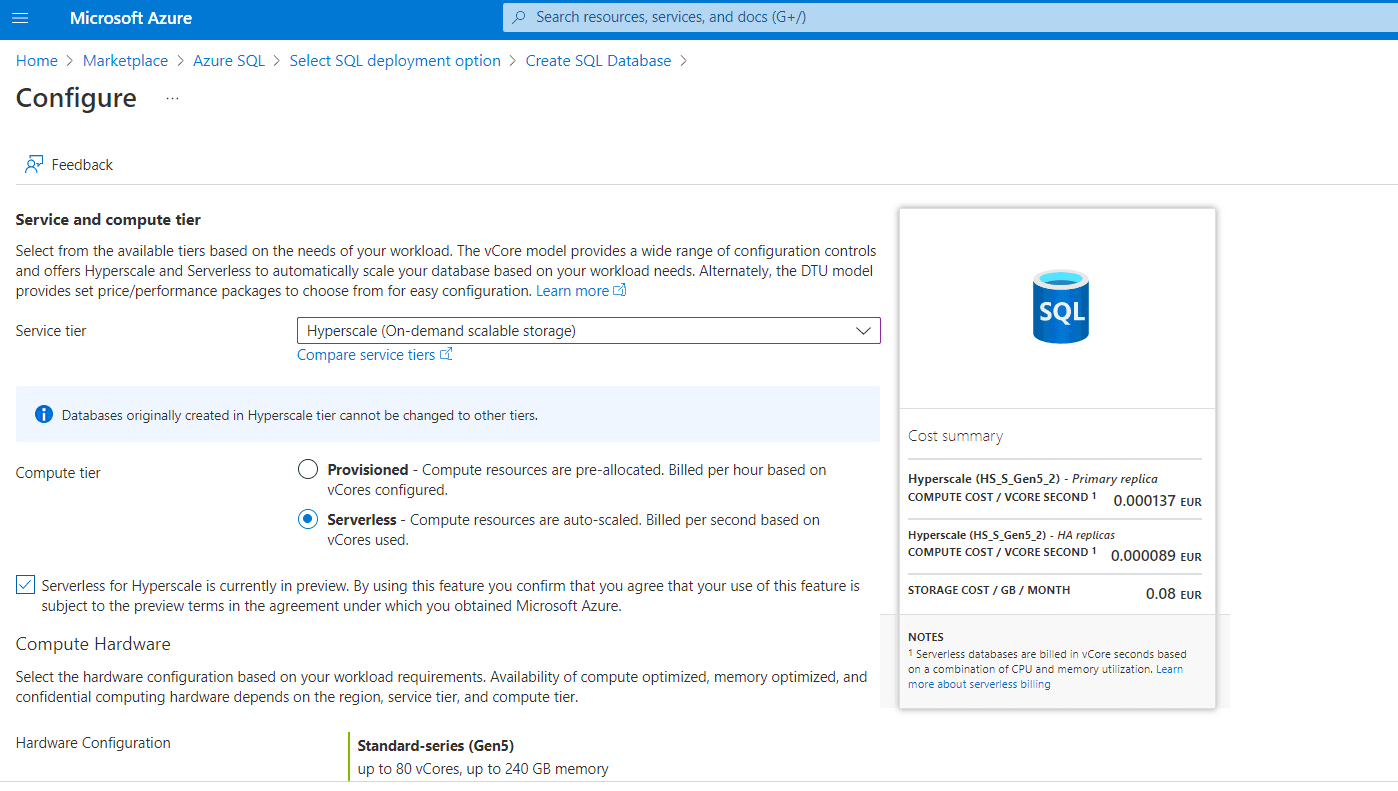This screenshot has width=1398, height=791.
Task: Uncheck the Serverless preview terms checkbox
Action: click(x=26, y=585)
